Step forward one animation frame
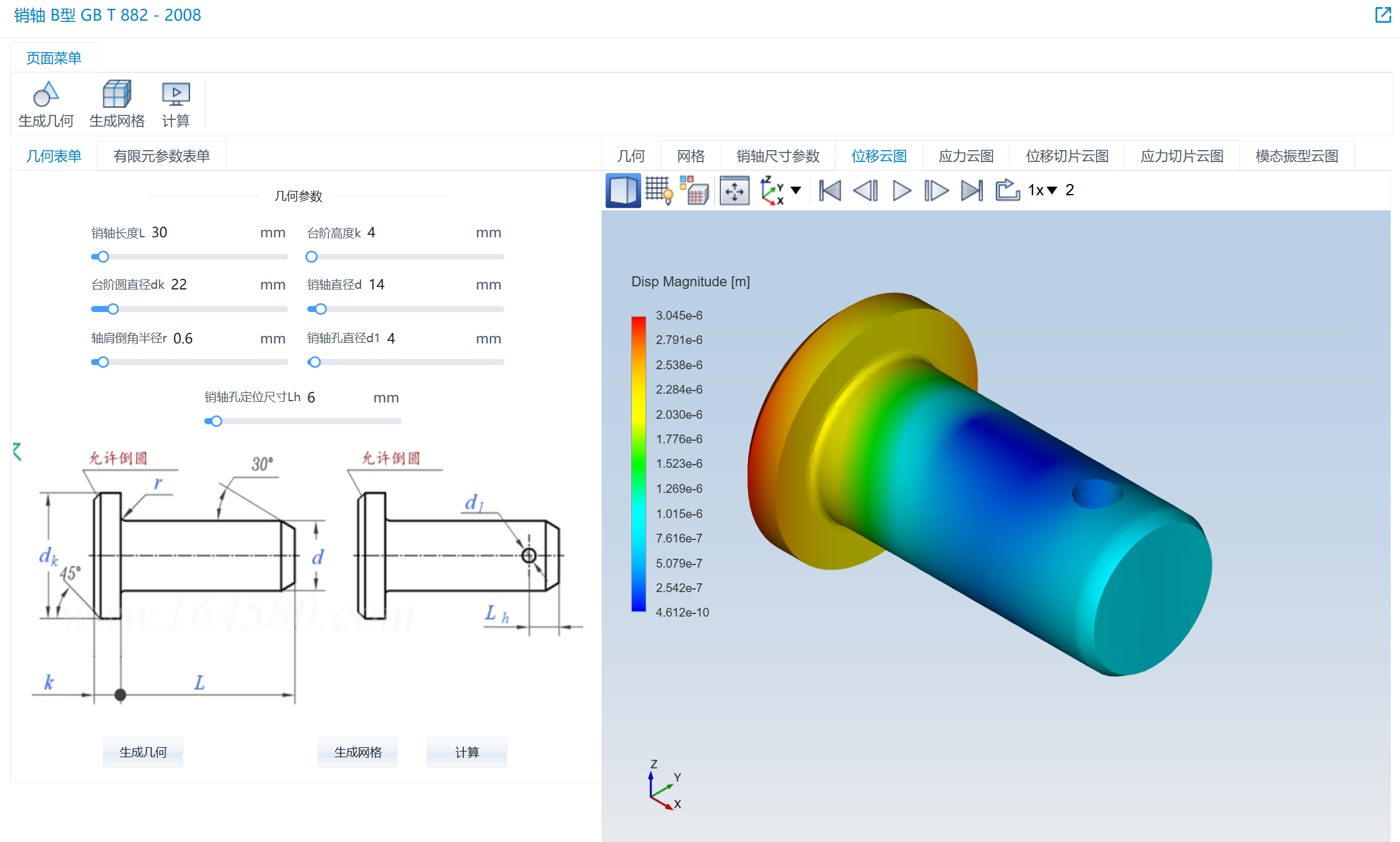 point(936,190)
